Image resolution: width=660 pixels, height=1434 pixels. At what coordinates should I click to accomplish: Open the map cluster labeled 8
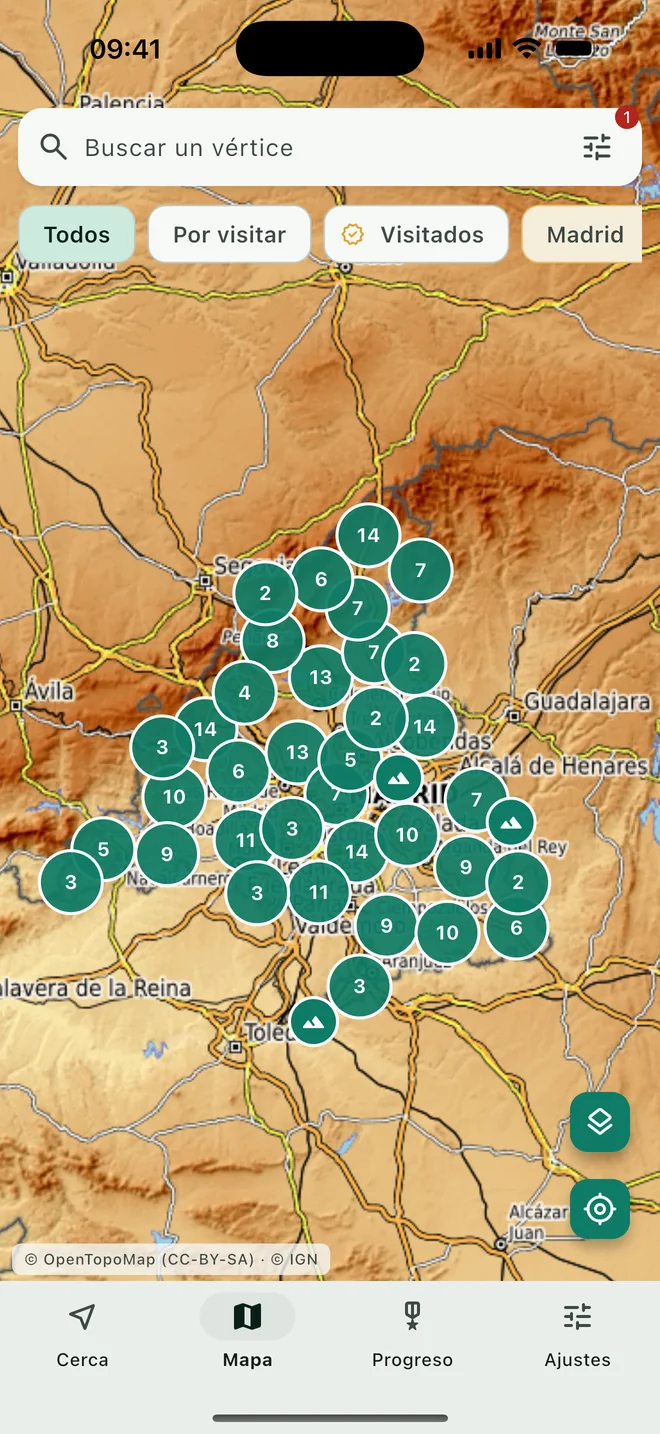click(272, 641)
